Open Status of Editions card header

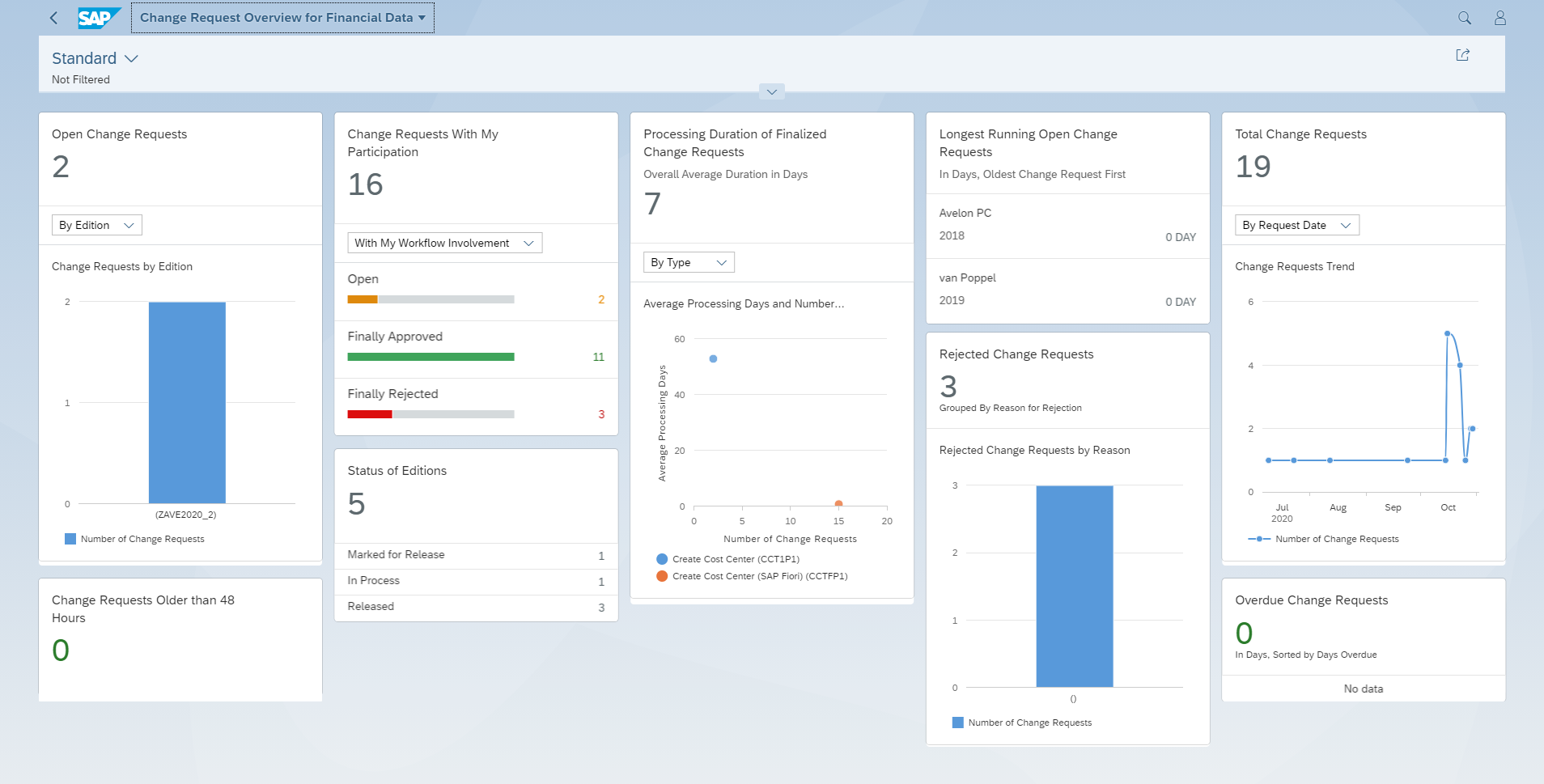[476, 495]
